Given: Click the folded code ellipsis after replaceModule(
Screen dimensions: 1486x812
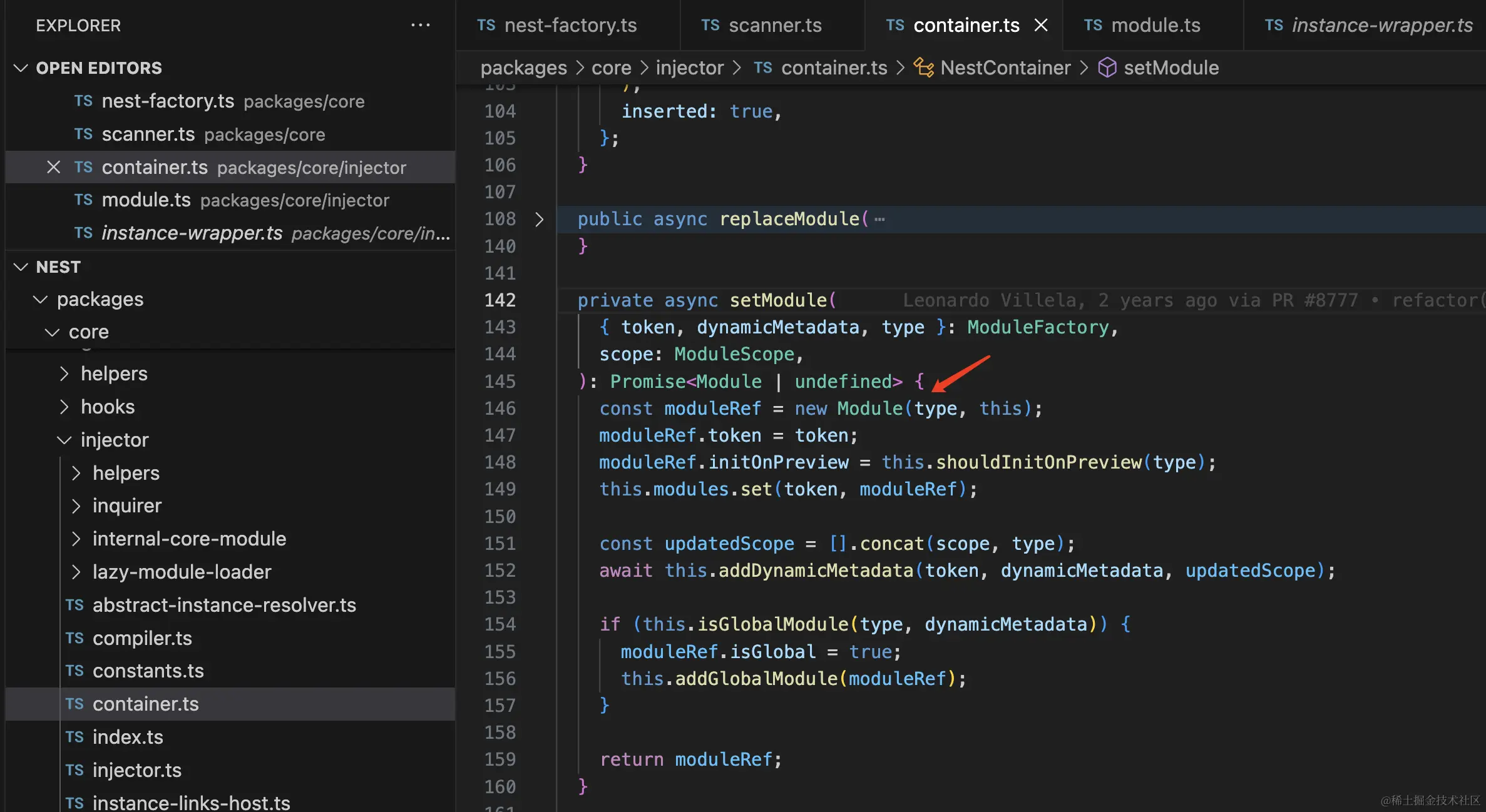Looking at the screenshot, I should (879, 220).
